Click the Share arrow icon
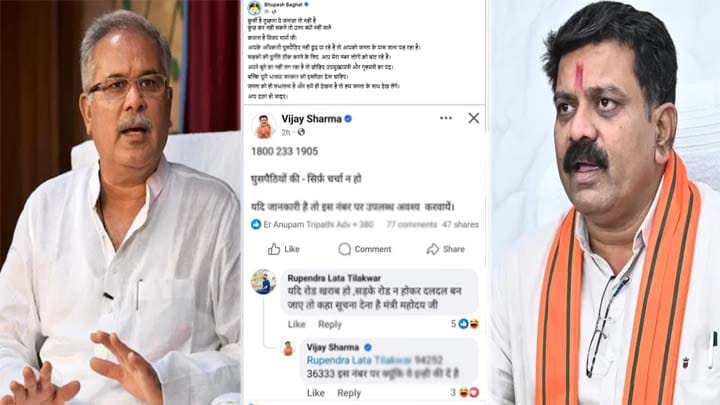 coord(433,249)
